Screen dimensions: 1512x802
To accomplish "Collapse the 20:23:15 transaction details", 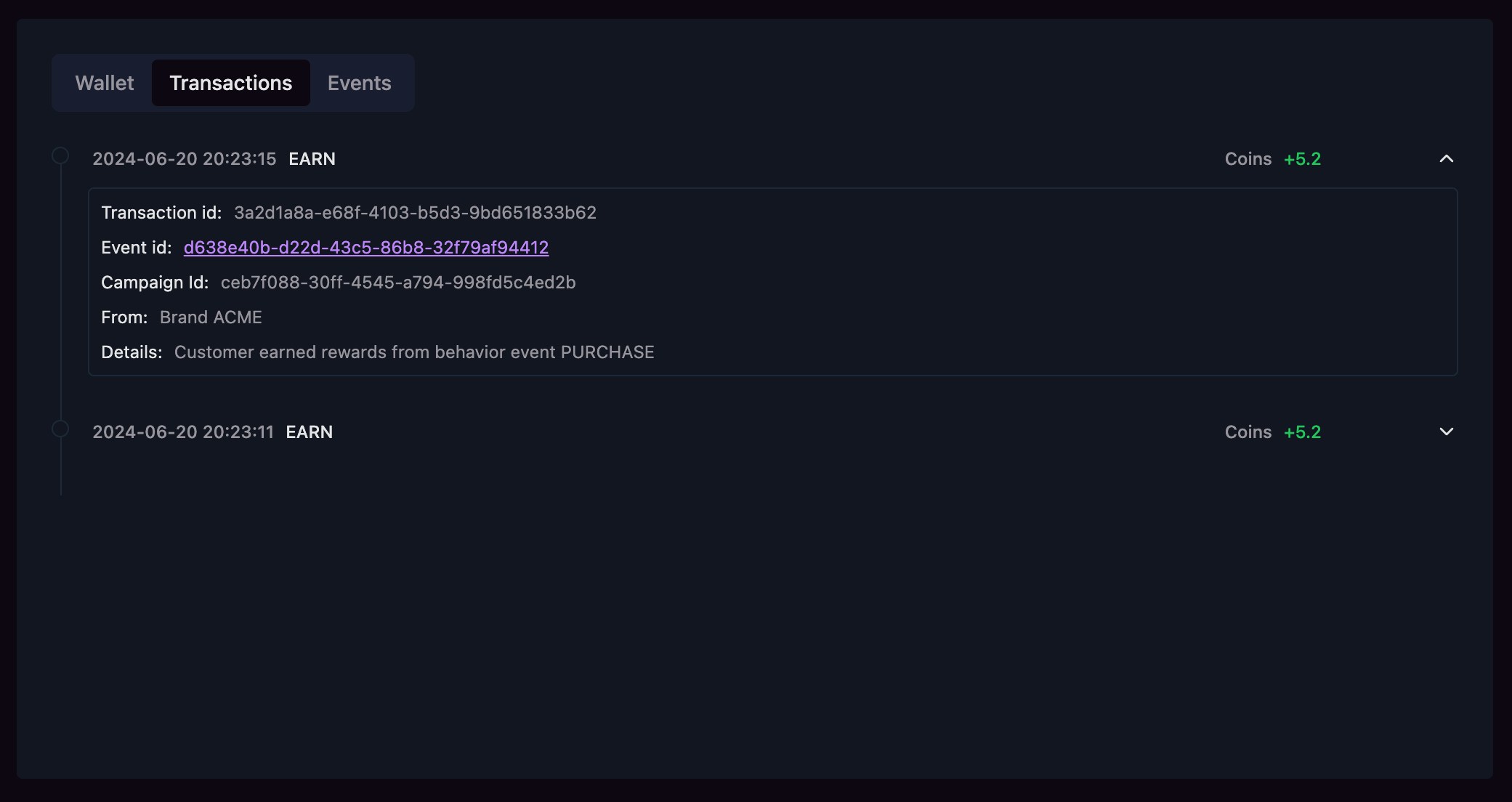I will pyautogui.click(x=1446, y=158).
